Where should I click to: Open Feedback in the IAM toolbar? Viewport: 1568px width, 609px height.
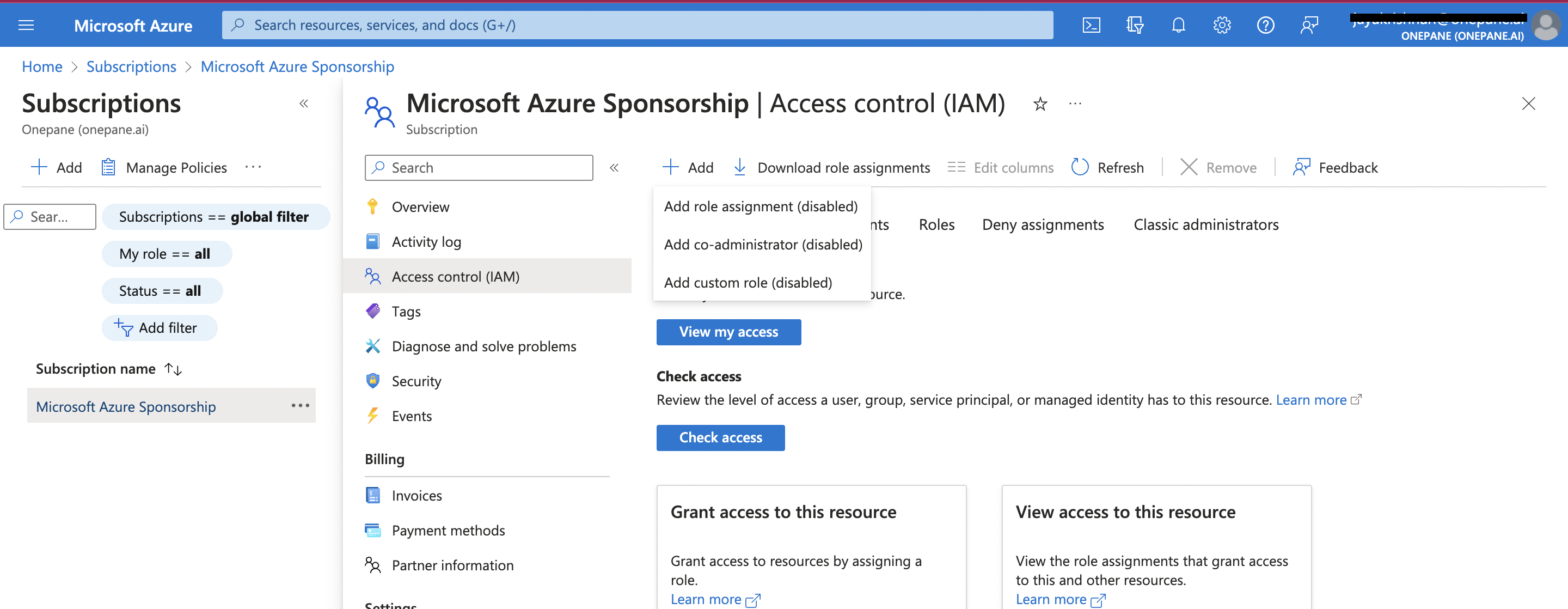point(1335,167)
